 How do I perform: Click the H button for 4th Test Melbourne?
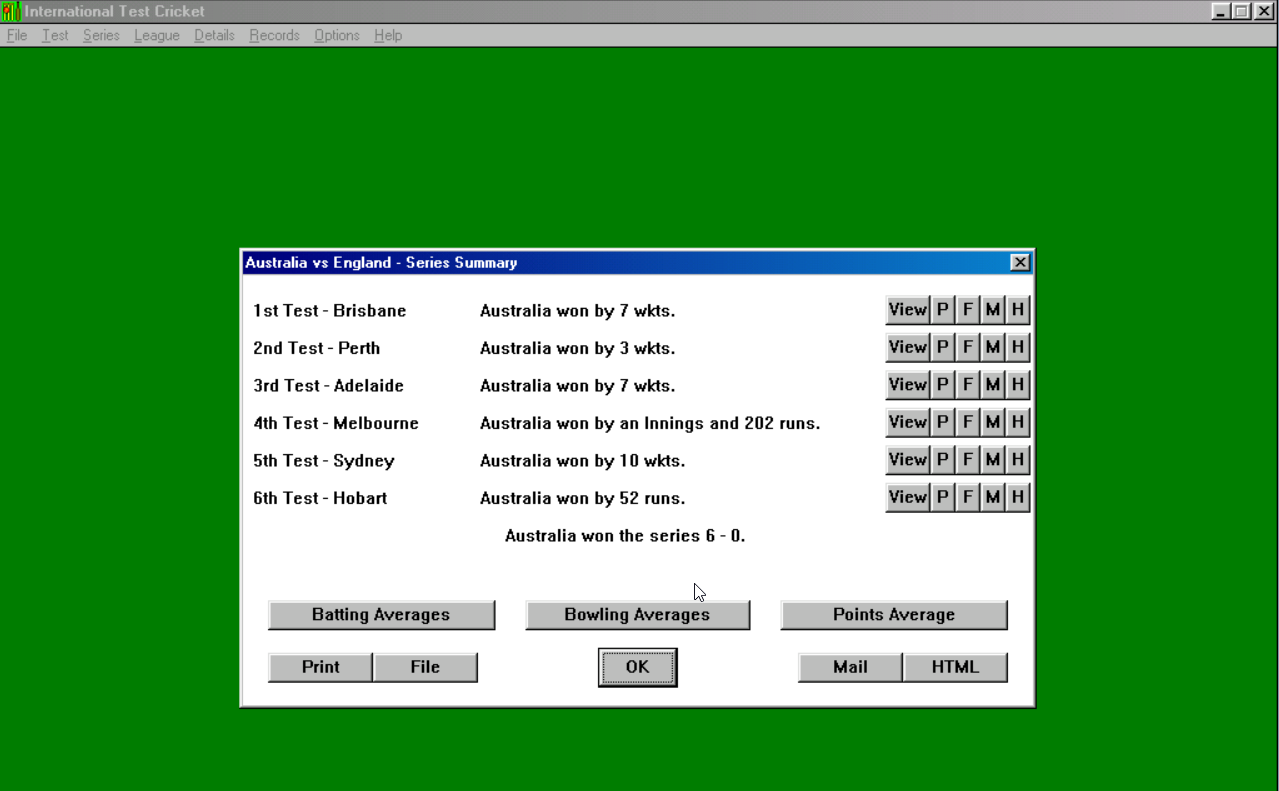click(x=1017, y=422)
